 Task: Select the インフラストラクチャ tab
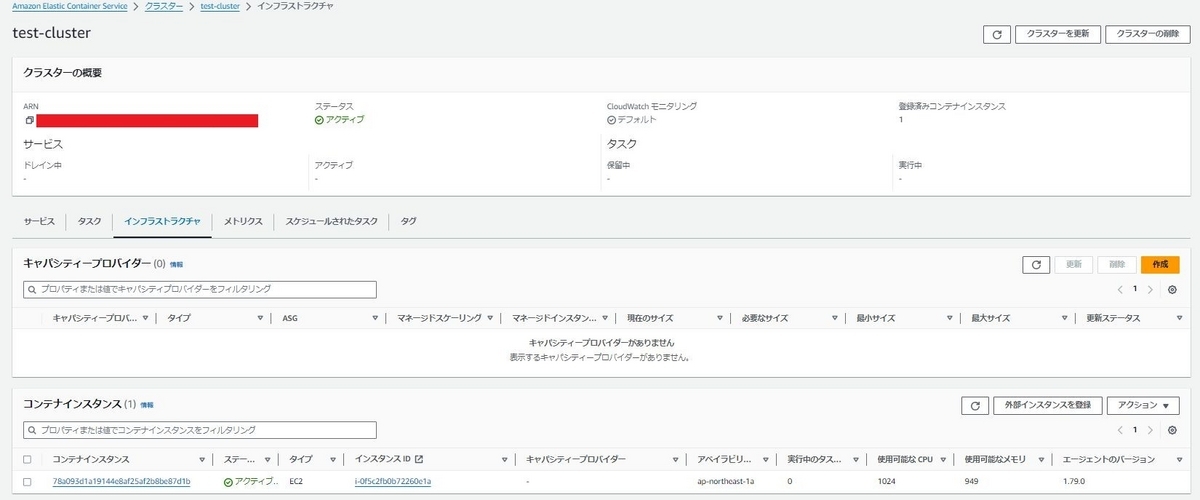pyautogui.click(x=162, y=221)
